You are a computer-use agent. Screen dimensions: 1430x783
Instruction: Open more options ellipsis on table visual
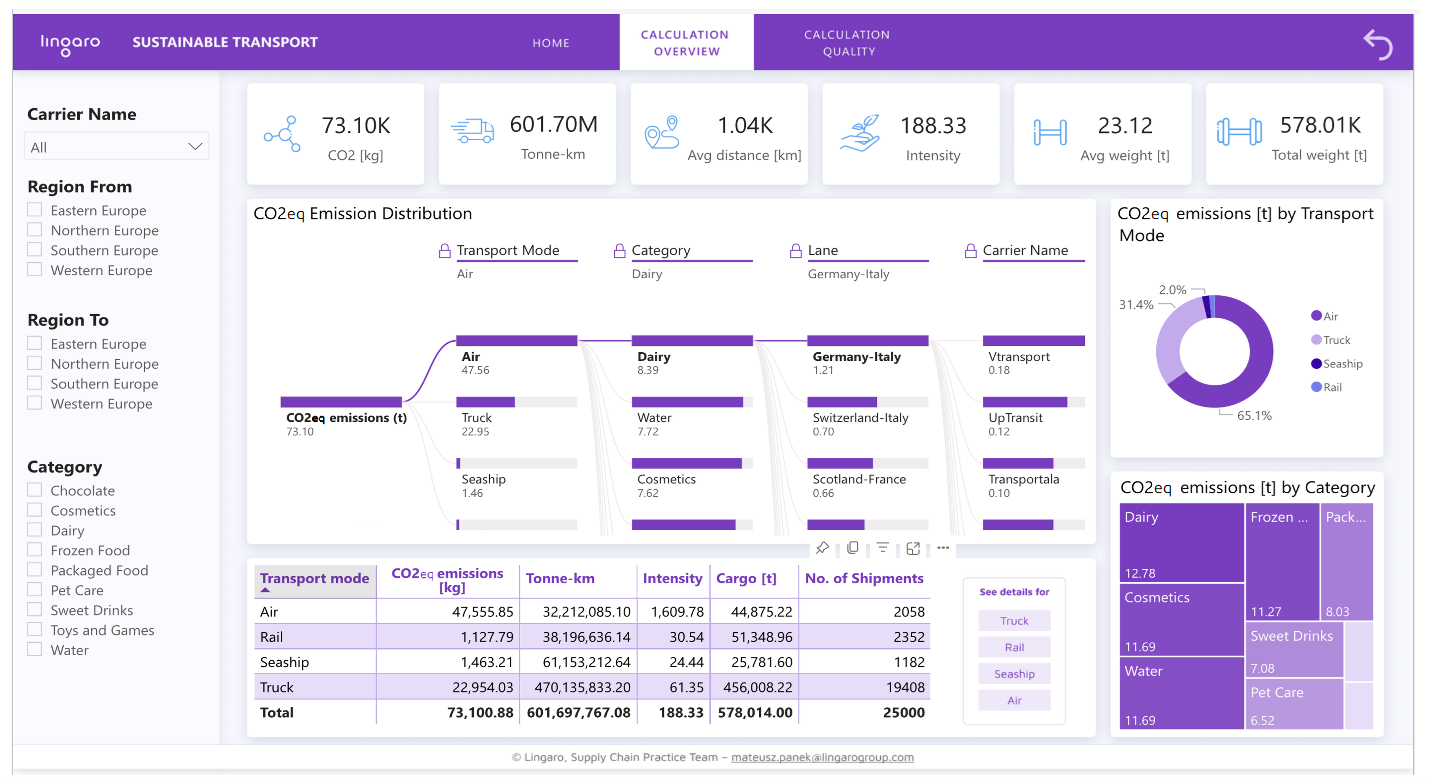943,548
